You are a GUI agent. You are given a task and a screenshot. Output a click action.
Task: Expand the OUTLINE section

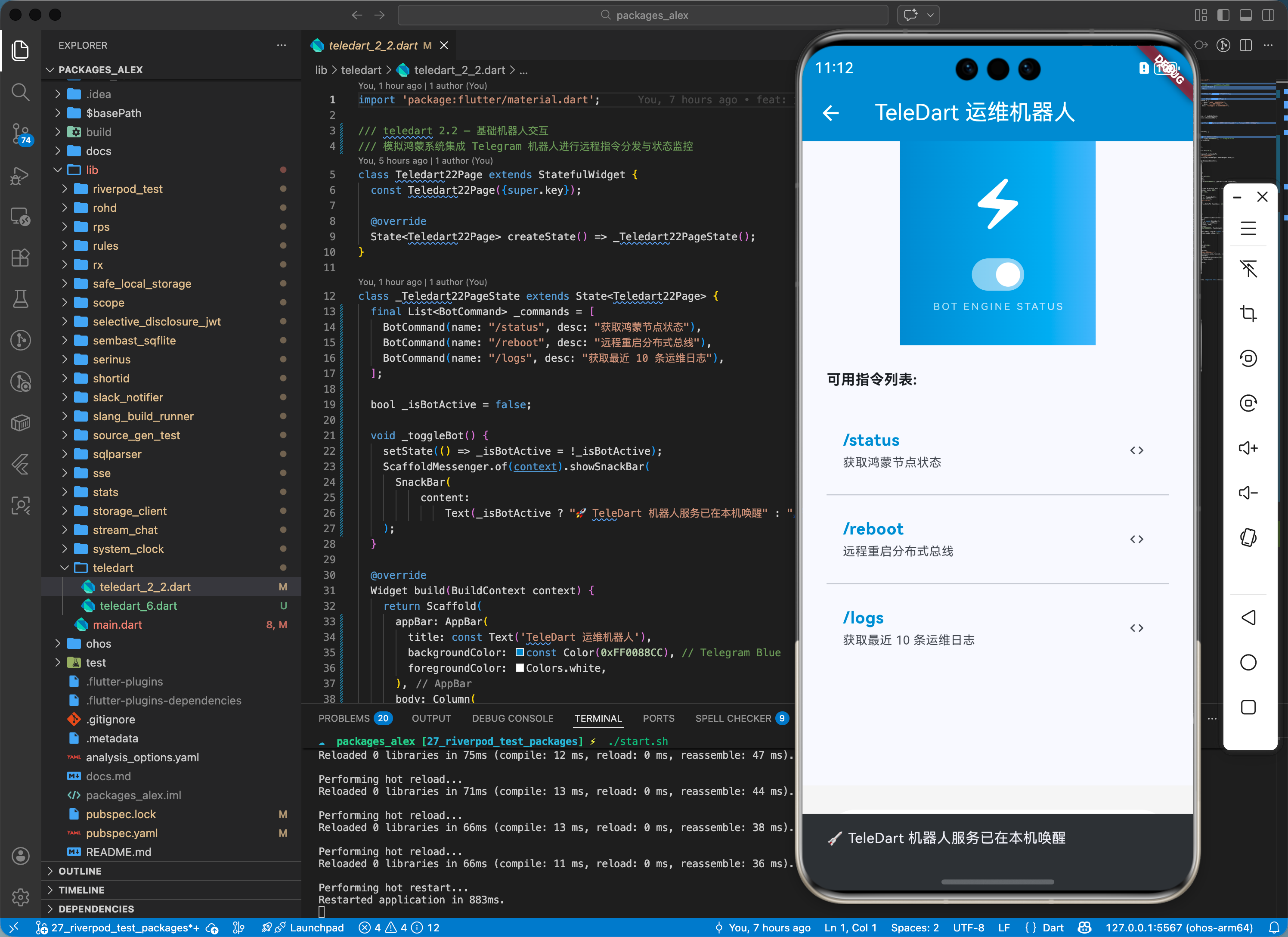pos(80,871)
